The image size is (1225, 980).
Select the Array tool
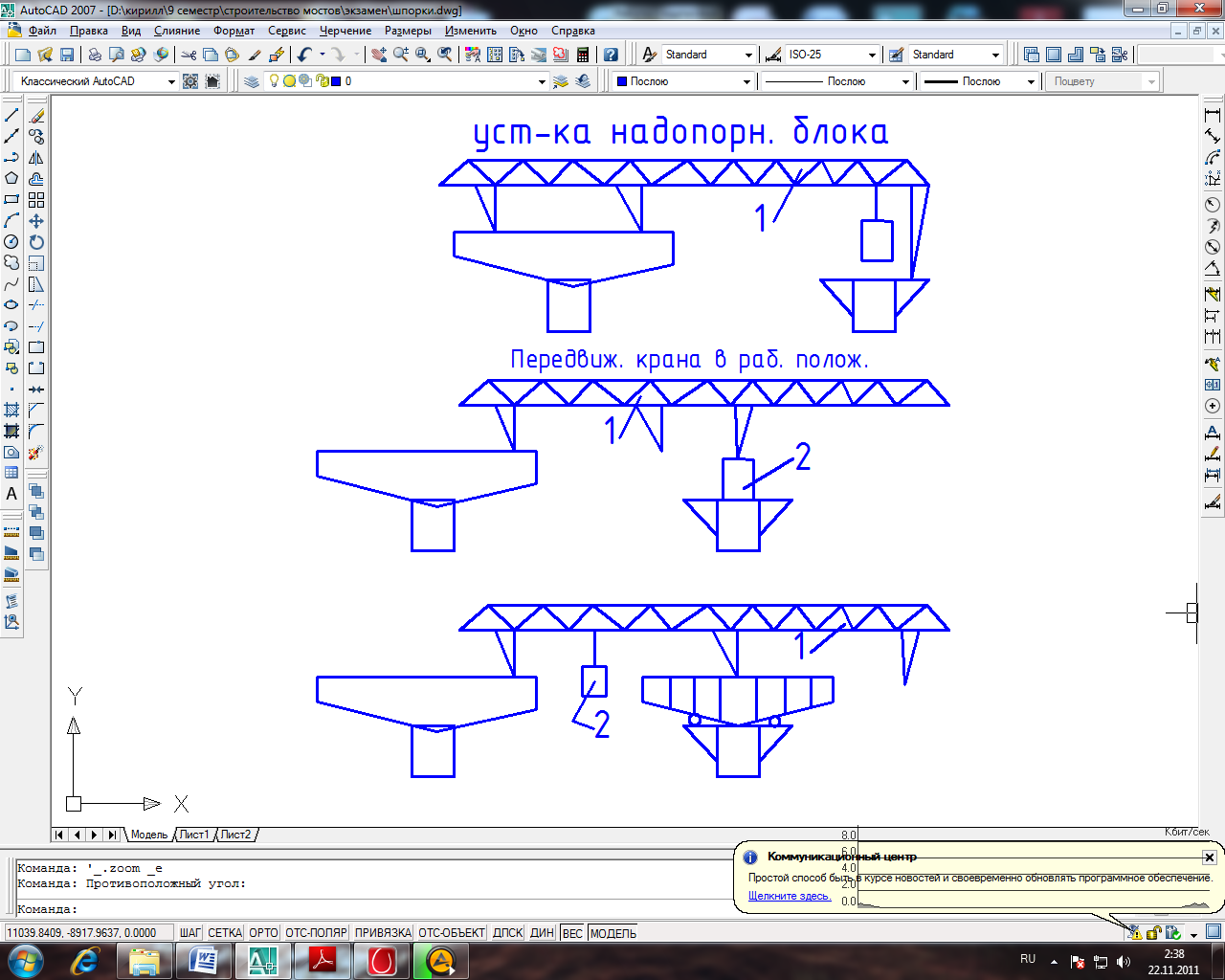[36, 200]
